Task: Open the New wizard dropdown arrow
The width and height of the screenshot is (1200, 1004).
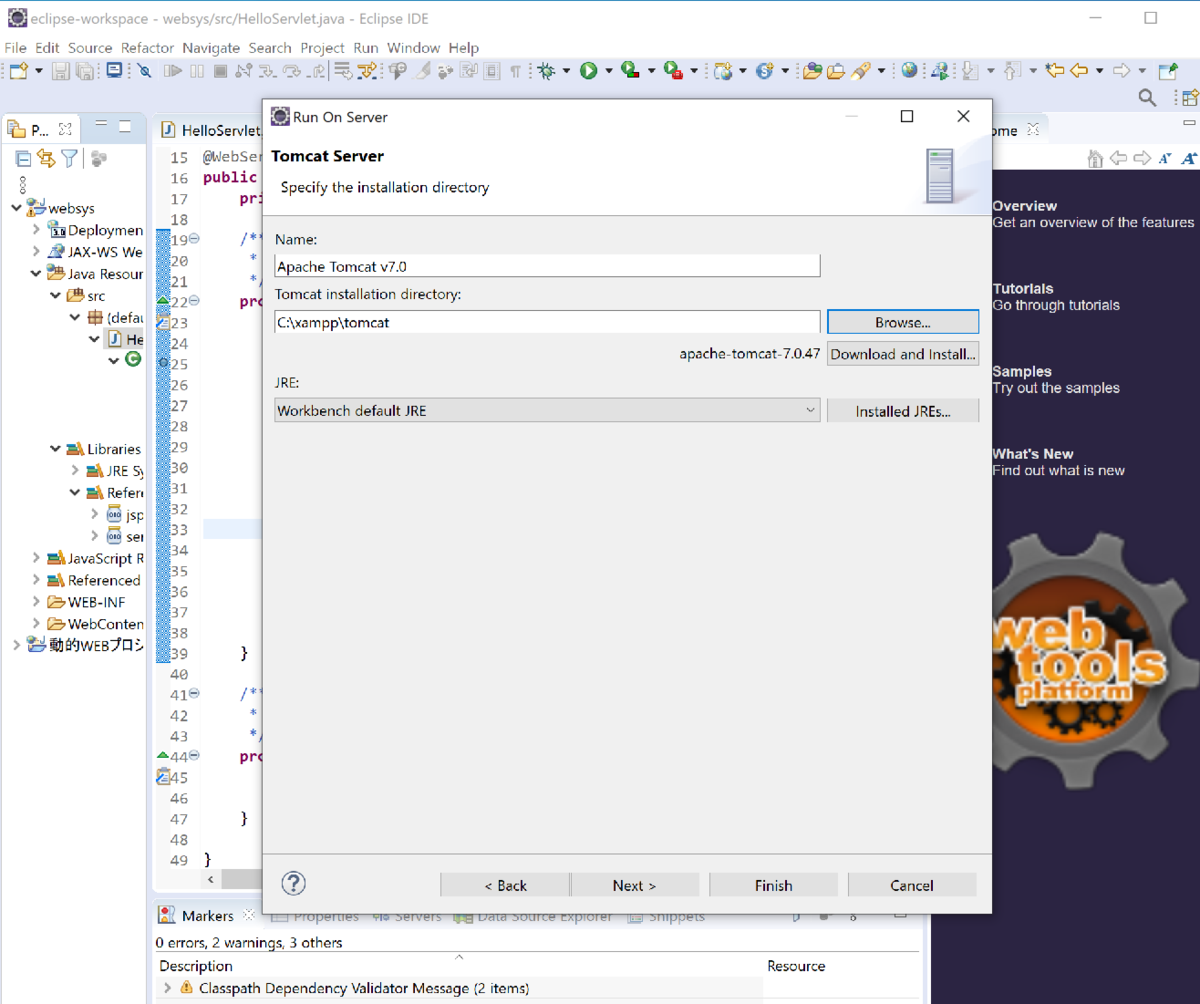Action: point(39,71)
